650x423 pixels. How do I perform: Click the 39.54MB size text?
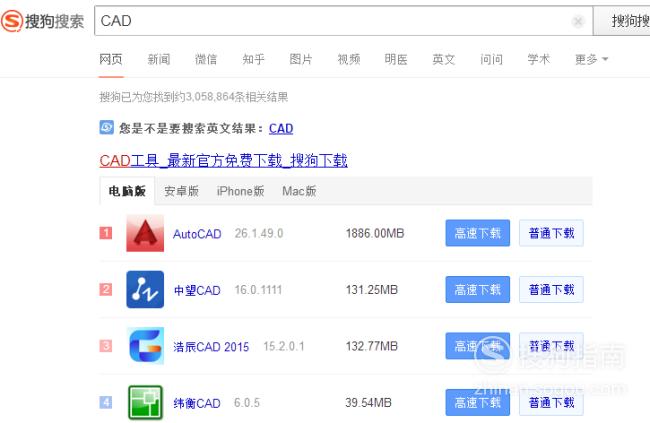369,402
